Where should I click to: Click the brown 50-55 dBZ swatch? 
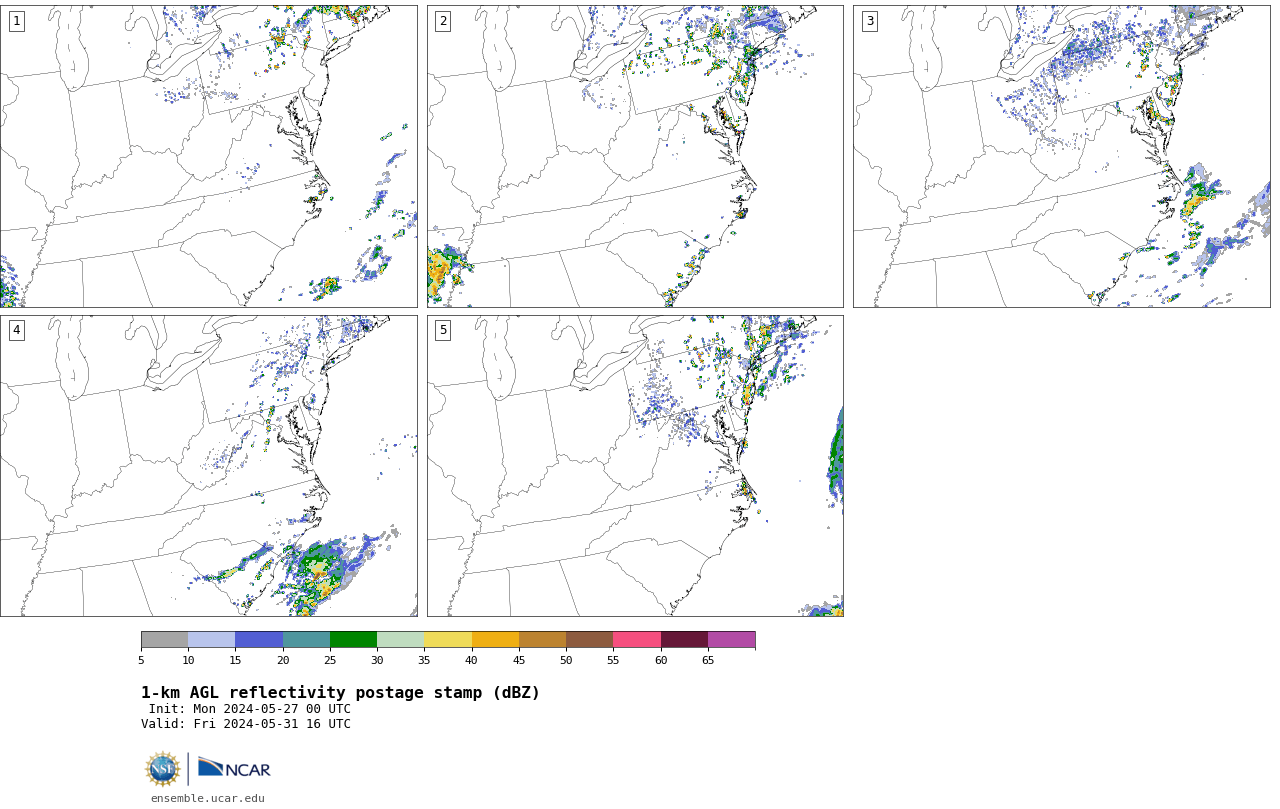(589, 640)
